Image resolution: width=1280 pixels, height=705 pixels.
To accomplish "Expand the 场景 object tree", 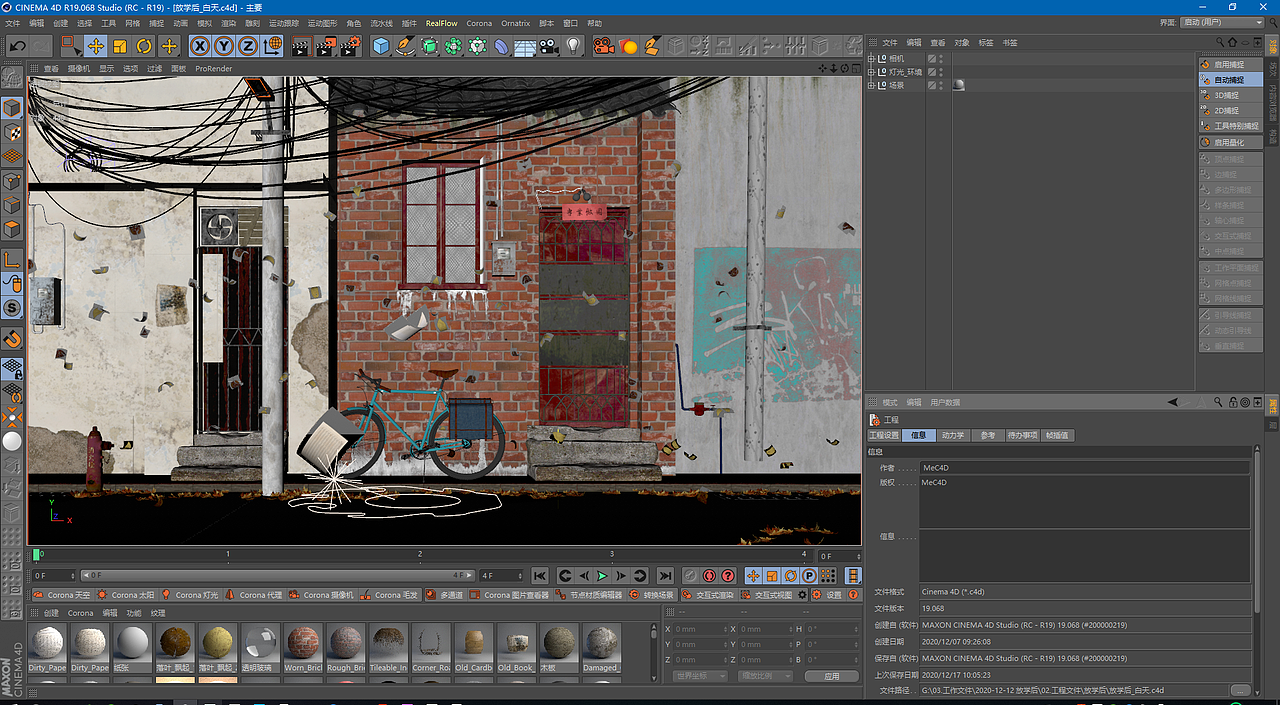I will (x=871, y=85).
